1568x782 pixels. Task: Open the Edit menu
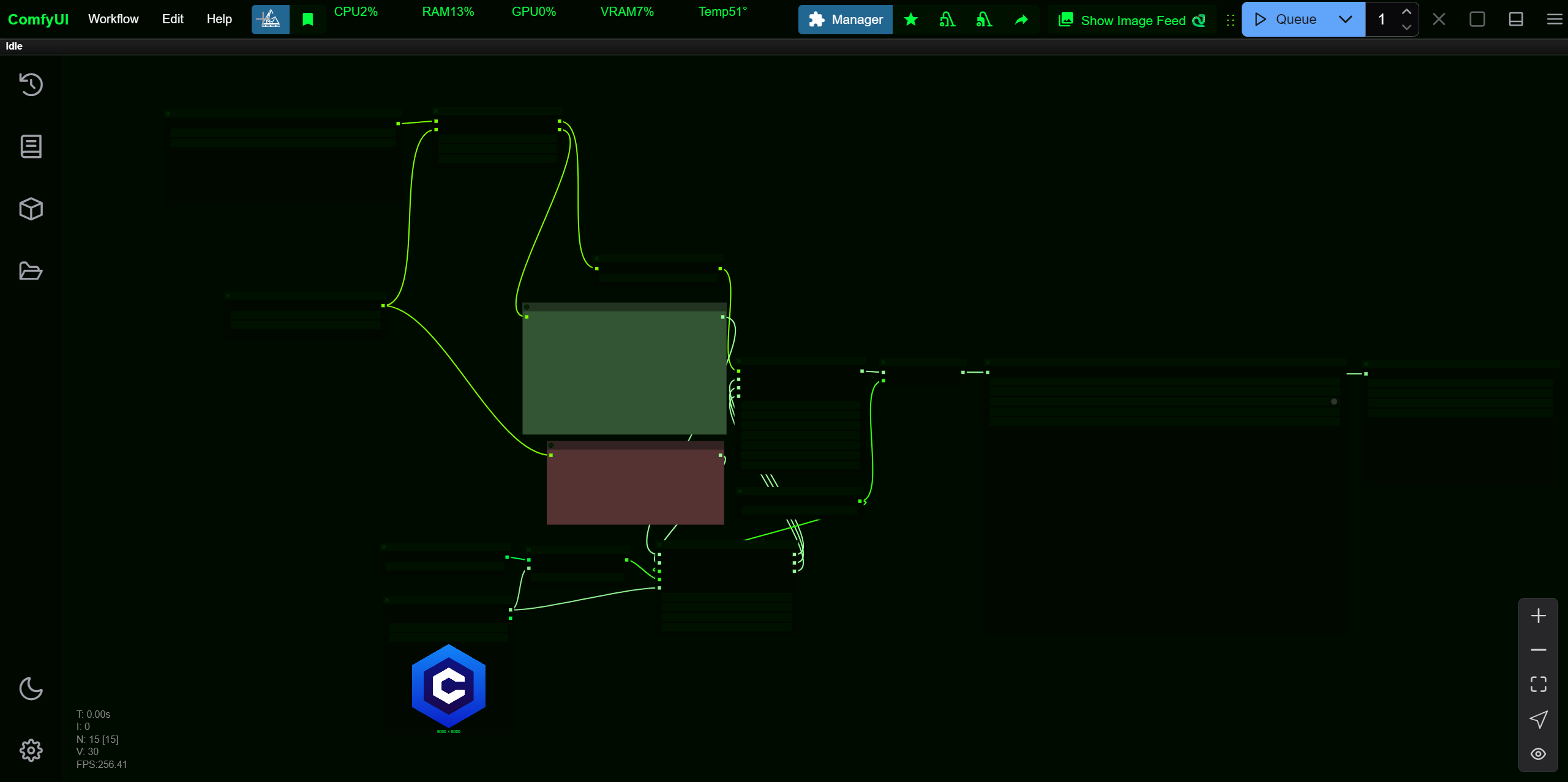pyautogui.click(x=173, y=19)
